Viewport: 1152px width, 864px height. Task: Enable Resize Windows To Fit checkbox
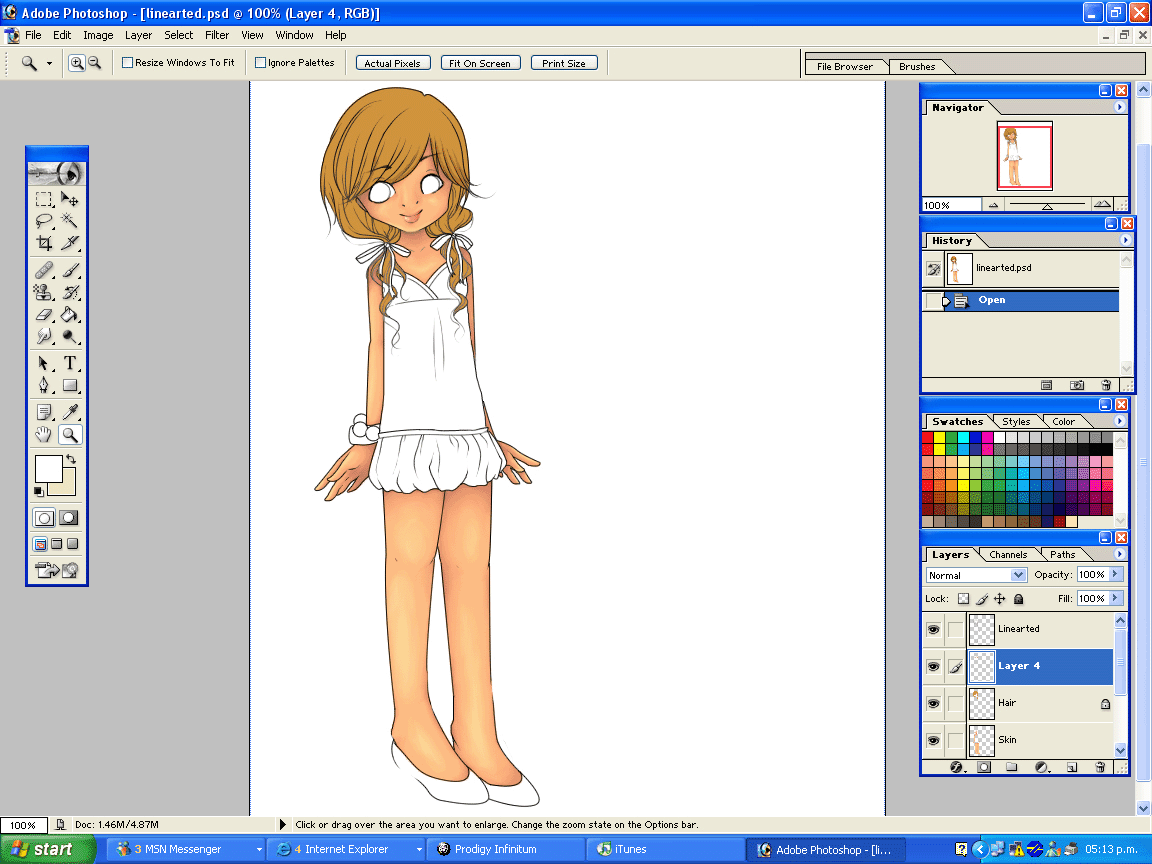[128, 63]
